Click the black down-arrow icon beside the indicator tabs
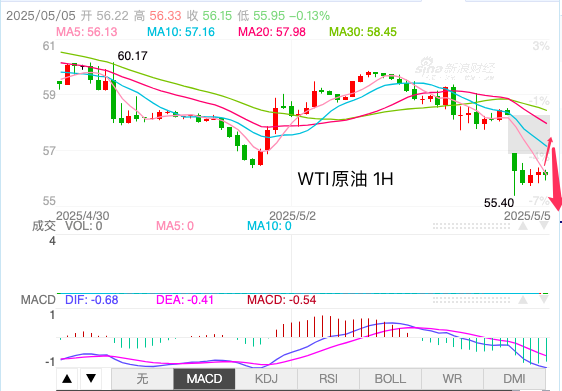Screen dimensions: 562x391 click(91, 378)
